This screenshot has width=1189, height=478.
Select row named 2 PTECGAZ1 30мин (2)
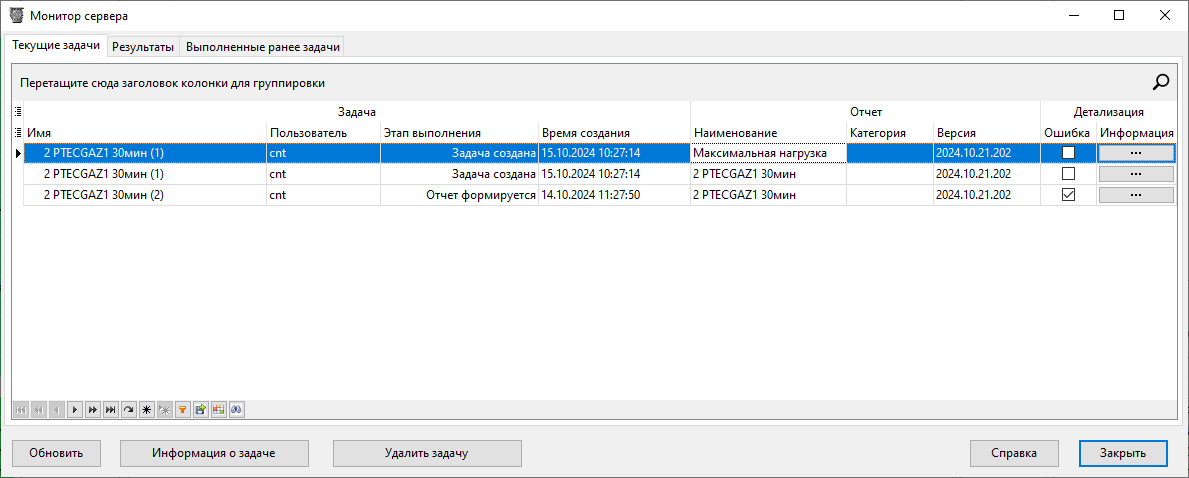coord(145,195)
